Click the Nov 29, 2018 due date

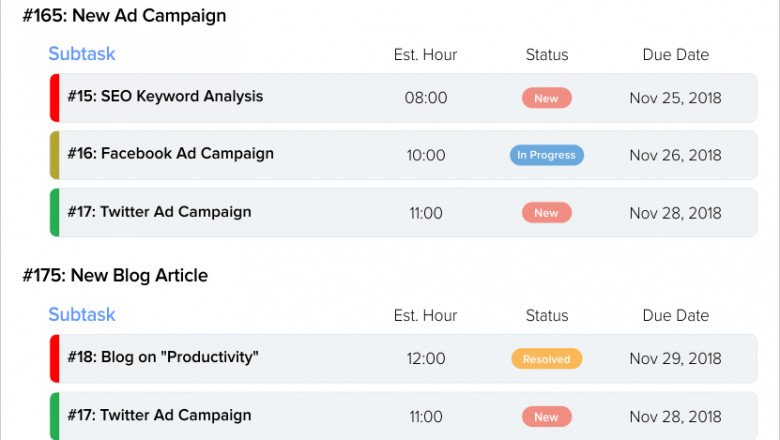pos(675,358)
